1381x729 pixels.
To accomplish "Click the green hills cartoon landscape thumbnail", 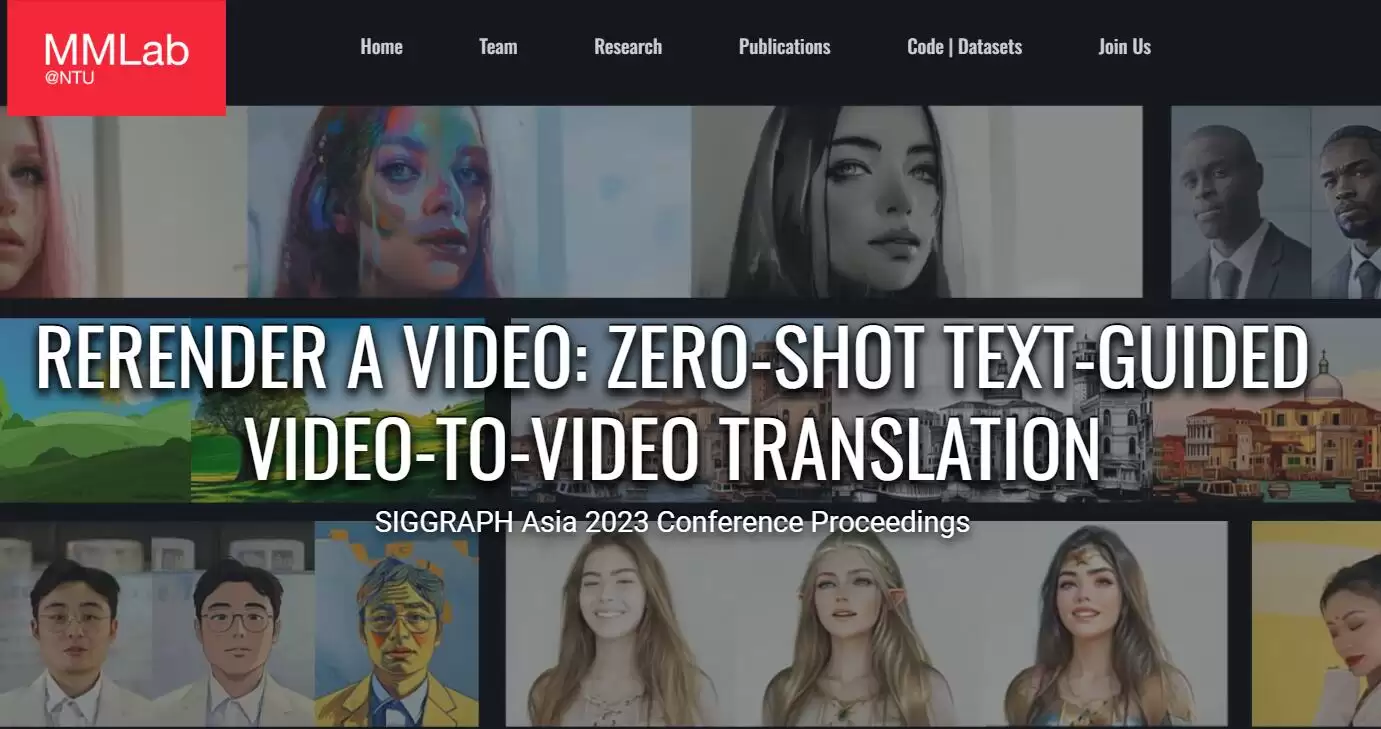I will (95, 410).
